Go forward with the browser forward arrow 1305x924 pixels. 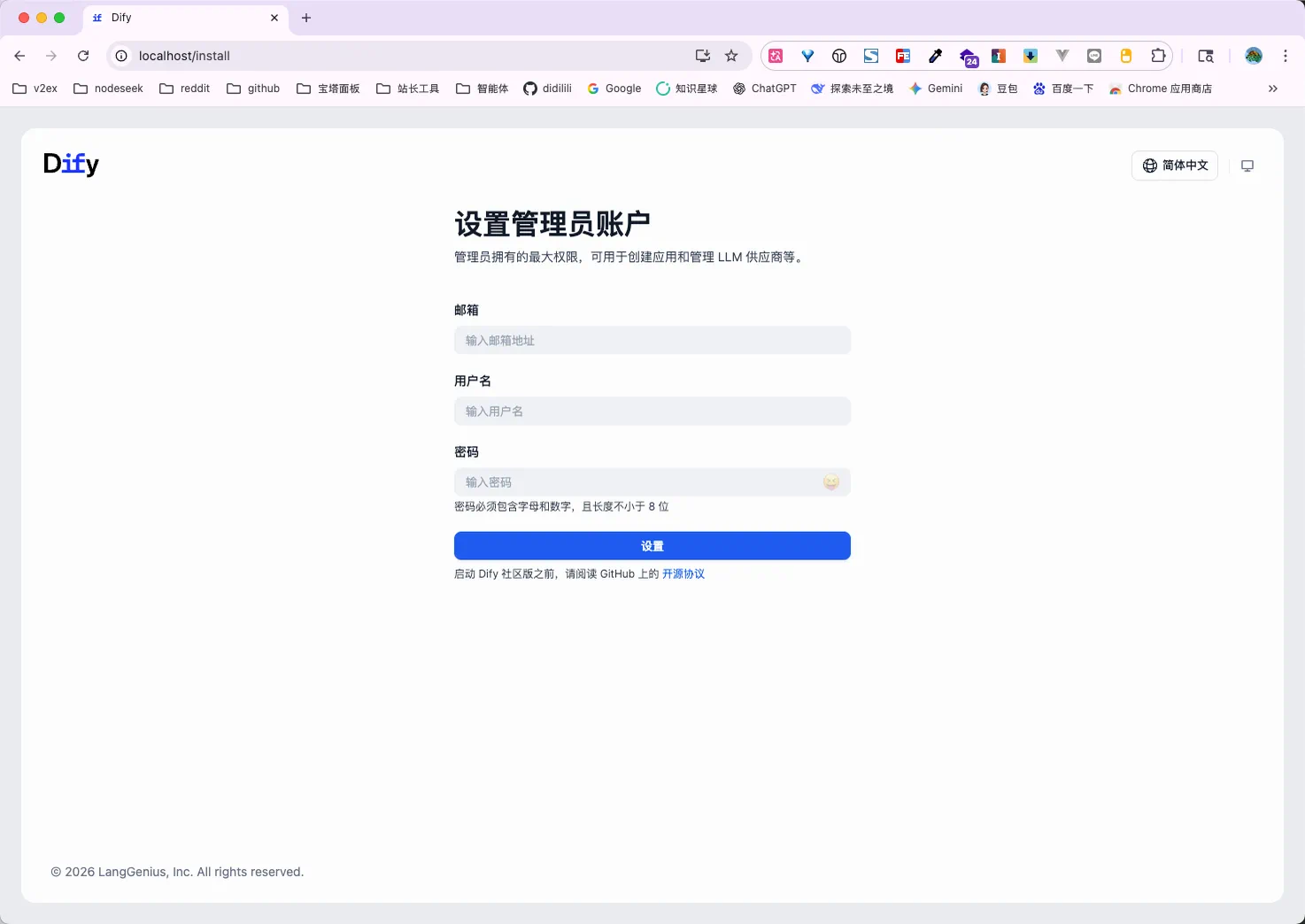point(51,56)
